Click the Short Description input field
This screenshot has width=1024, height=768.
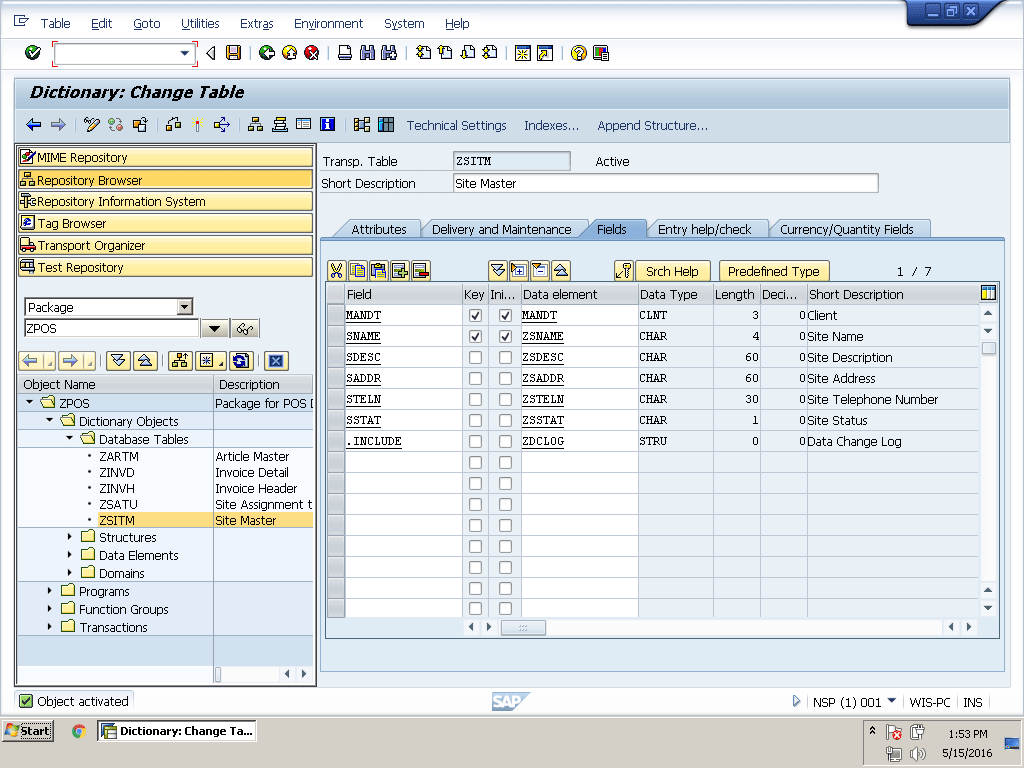coord(664,183)
